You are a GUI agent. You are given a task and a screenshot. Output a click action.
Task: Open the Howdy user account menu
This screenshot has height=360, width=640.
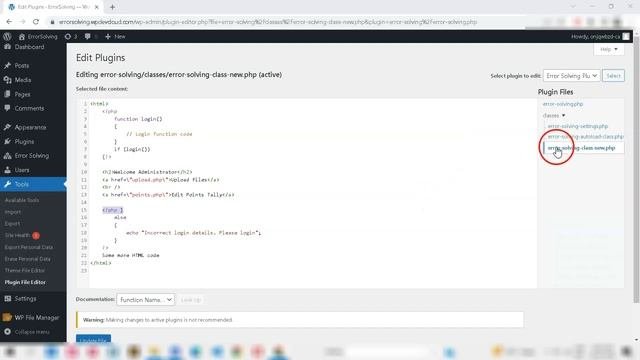click(x=600, y=36)
